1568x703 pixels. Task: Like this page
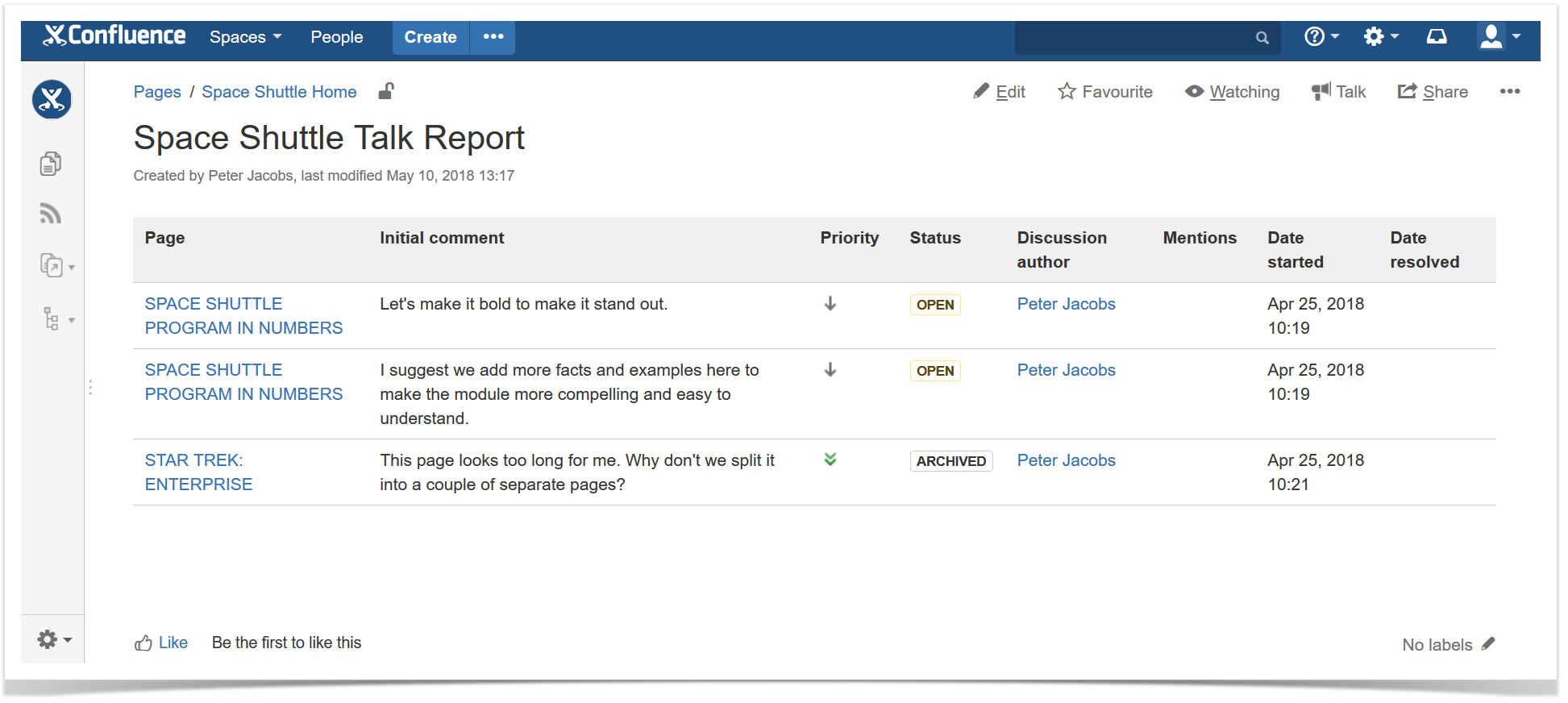click(161, 643)
